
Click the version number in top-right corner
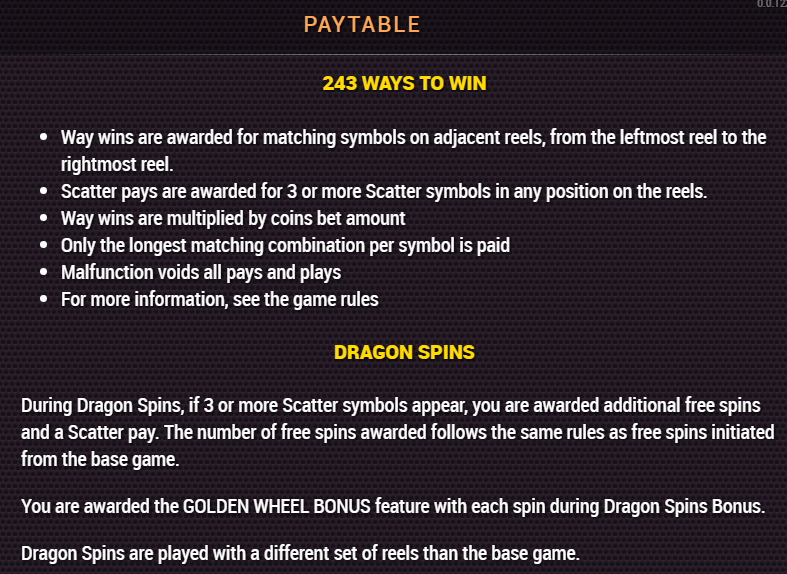click(771, 4)
